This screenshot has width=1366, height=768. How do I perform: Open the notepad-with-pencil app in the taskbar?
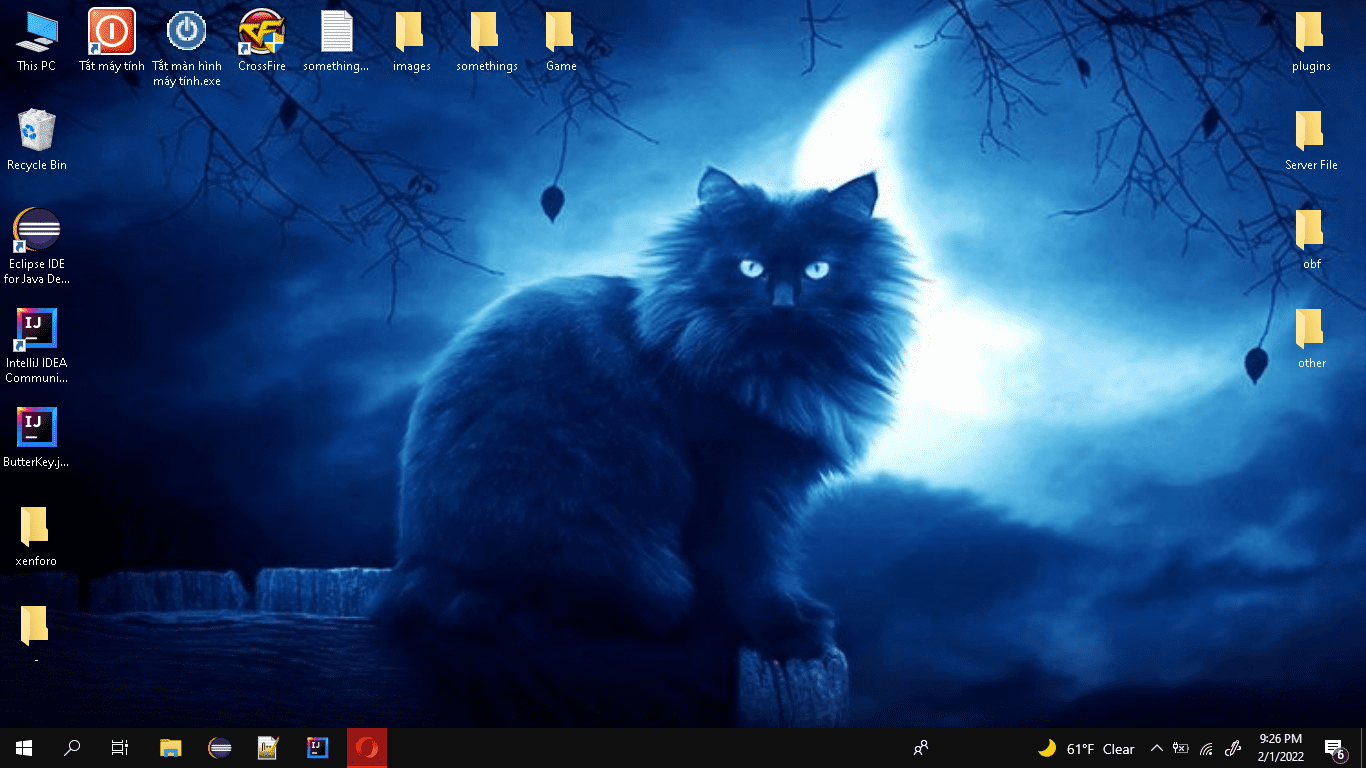(x=268, y=748)
